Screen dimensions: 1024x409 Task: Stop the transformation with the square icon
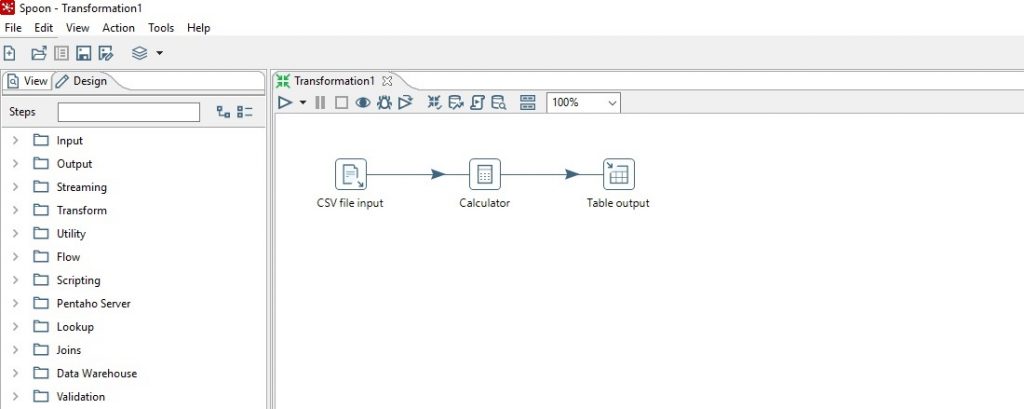click(x=341, y=103)
